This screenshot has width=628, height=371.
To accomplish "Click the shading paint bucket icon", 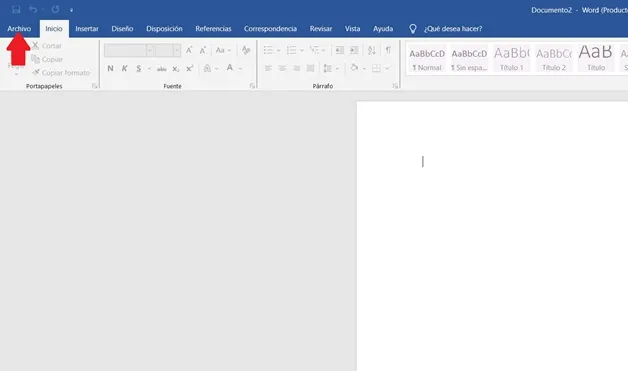I will 354,68.
